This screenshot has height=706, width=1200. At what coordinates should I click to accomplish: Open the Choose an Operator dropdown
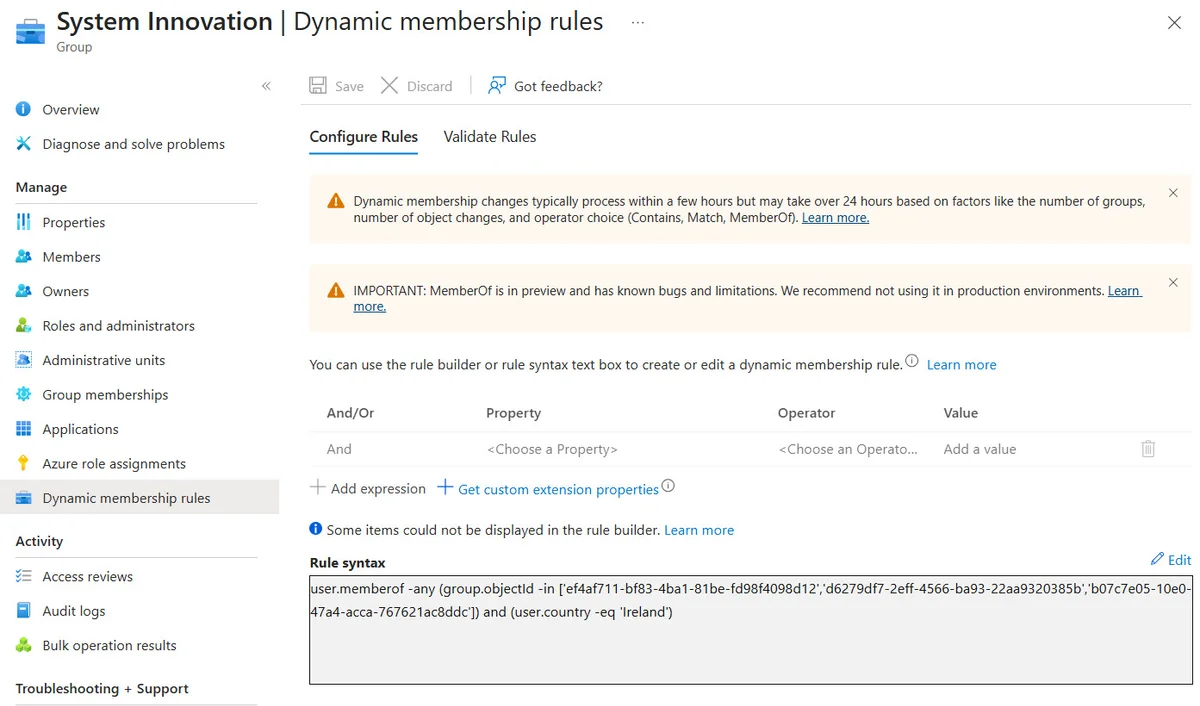tap(849, 449)
